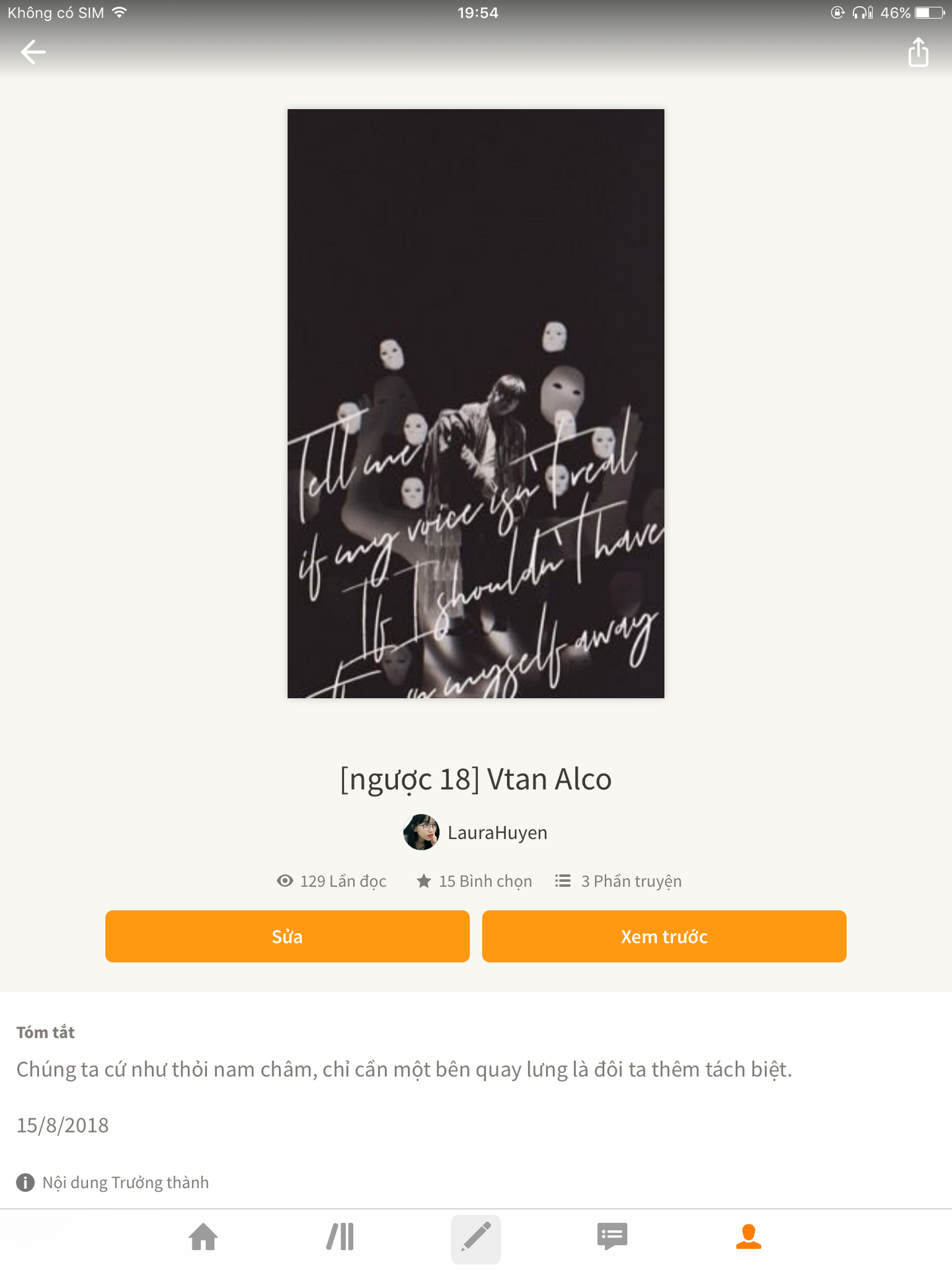Select the pencil Write tab icon
The width and height of the screenshot is (952, 1270).
pos(476,1238)
